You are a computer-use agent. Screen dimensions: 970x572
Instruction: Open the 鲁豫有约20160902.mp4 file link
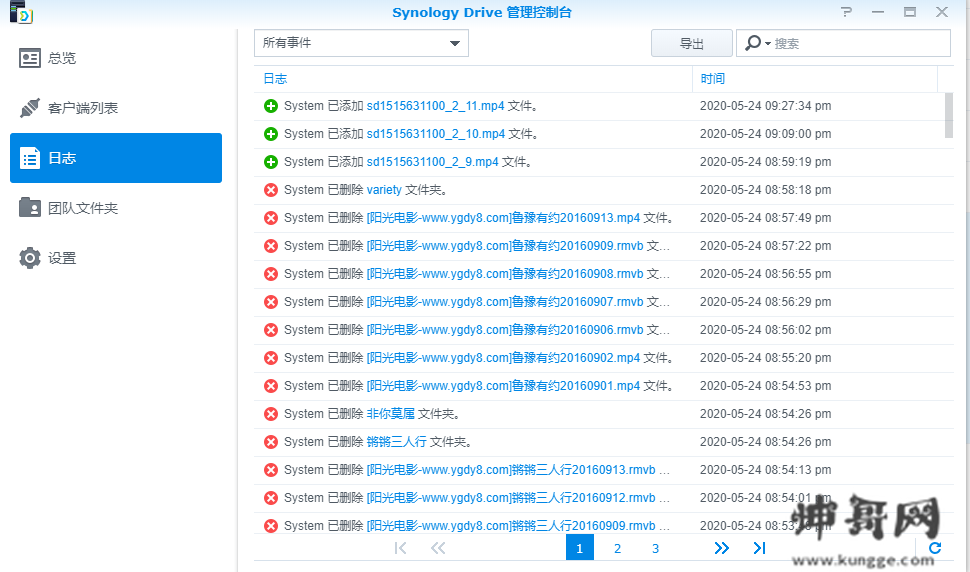click(x=504, y=357)
